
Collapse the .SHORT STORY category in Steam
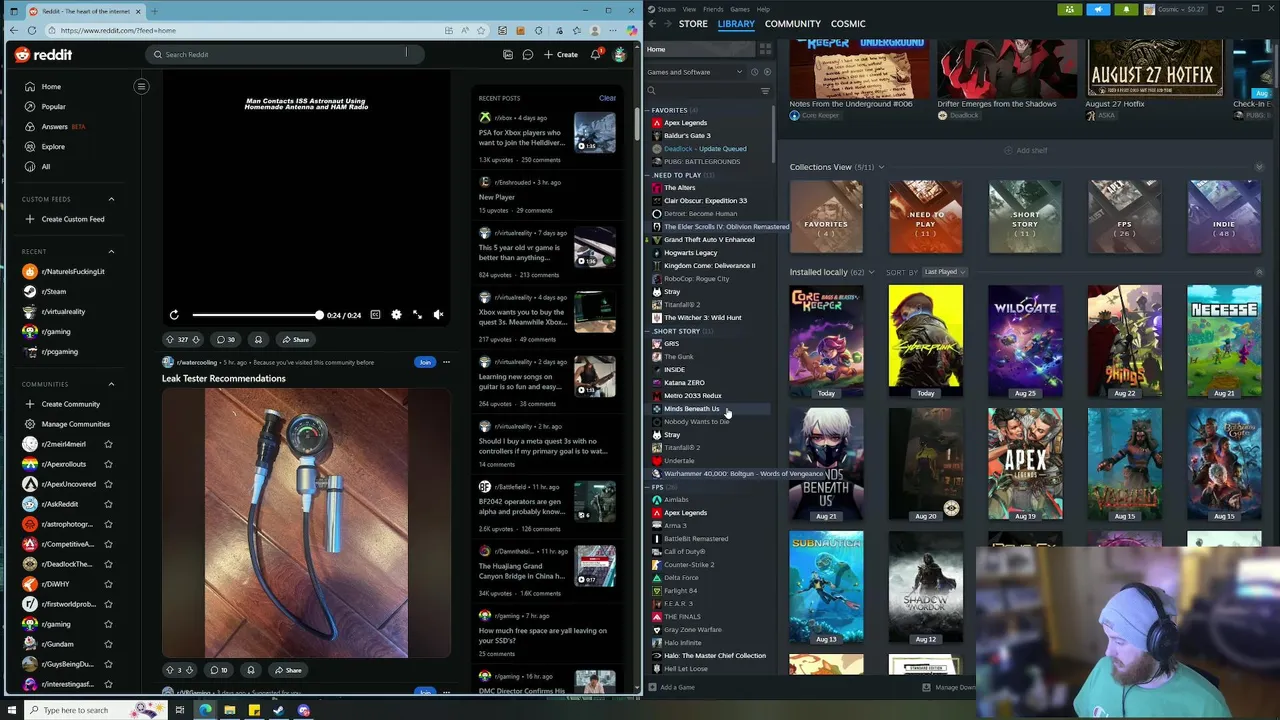[x=648, y=331]
